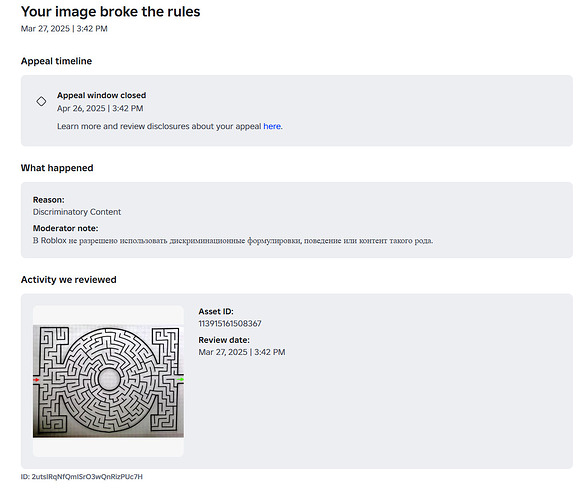Click the Review date value Mar 27, 2025

click(x=242, y=352)
